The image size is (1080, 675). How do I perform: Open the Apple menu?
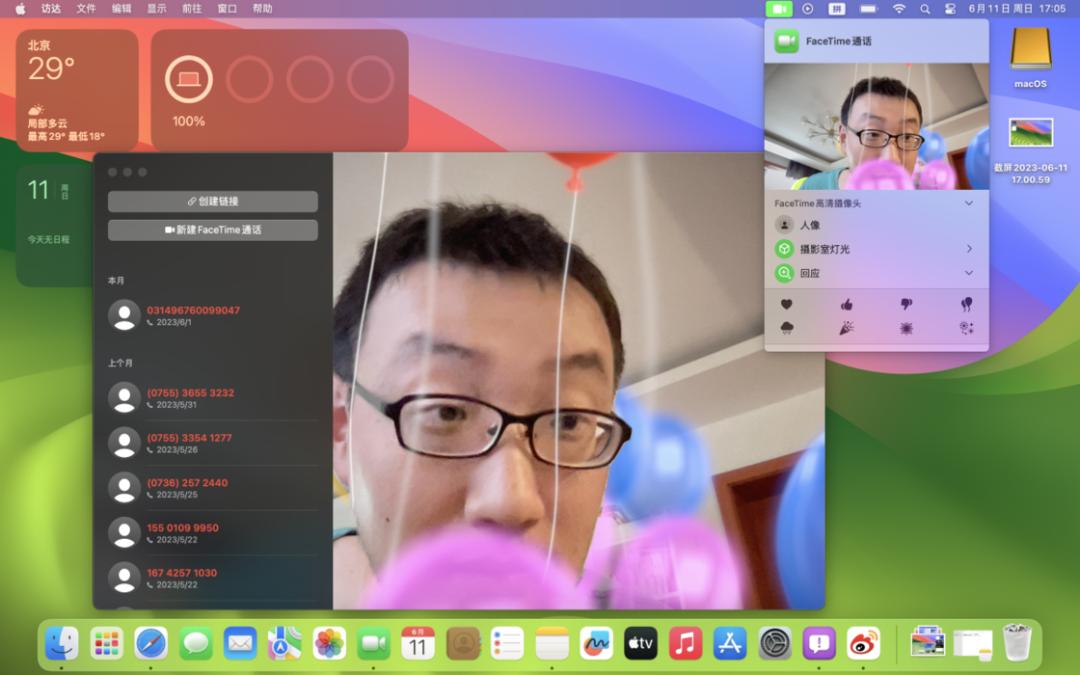tap(20, 9)
